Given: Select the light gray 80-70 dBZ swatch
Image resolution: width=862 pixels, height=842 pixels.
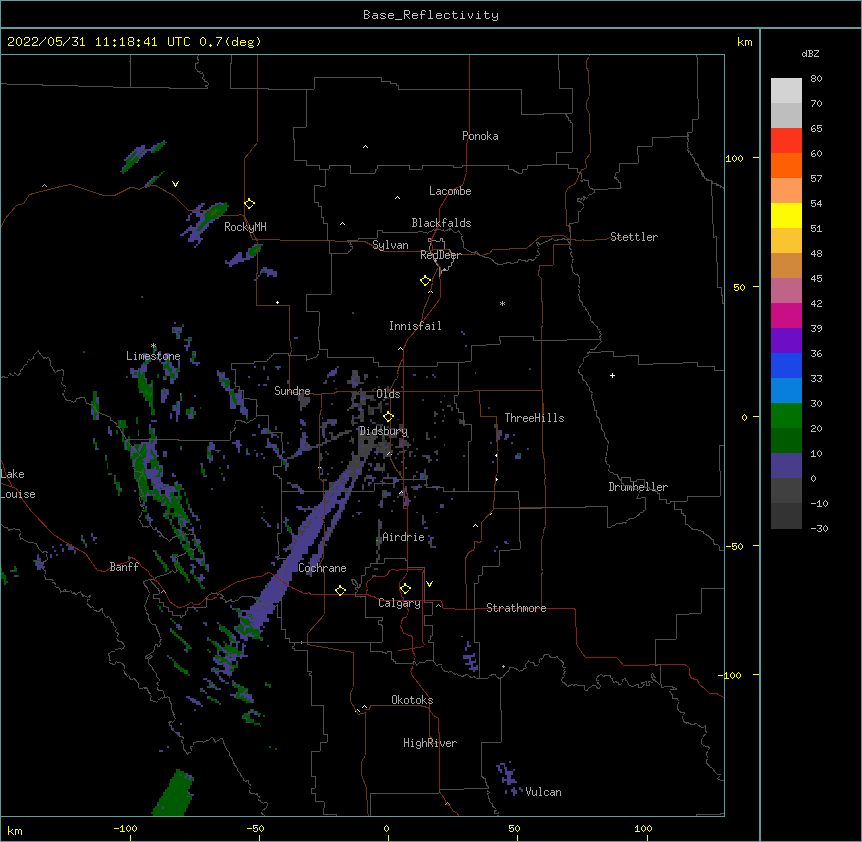Looking at the screenshot, I should tap(786, 91).
